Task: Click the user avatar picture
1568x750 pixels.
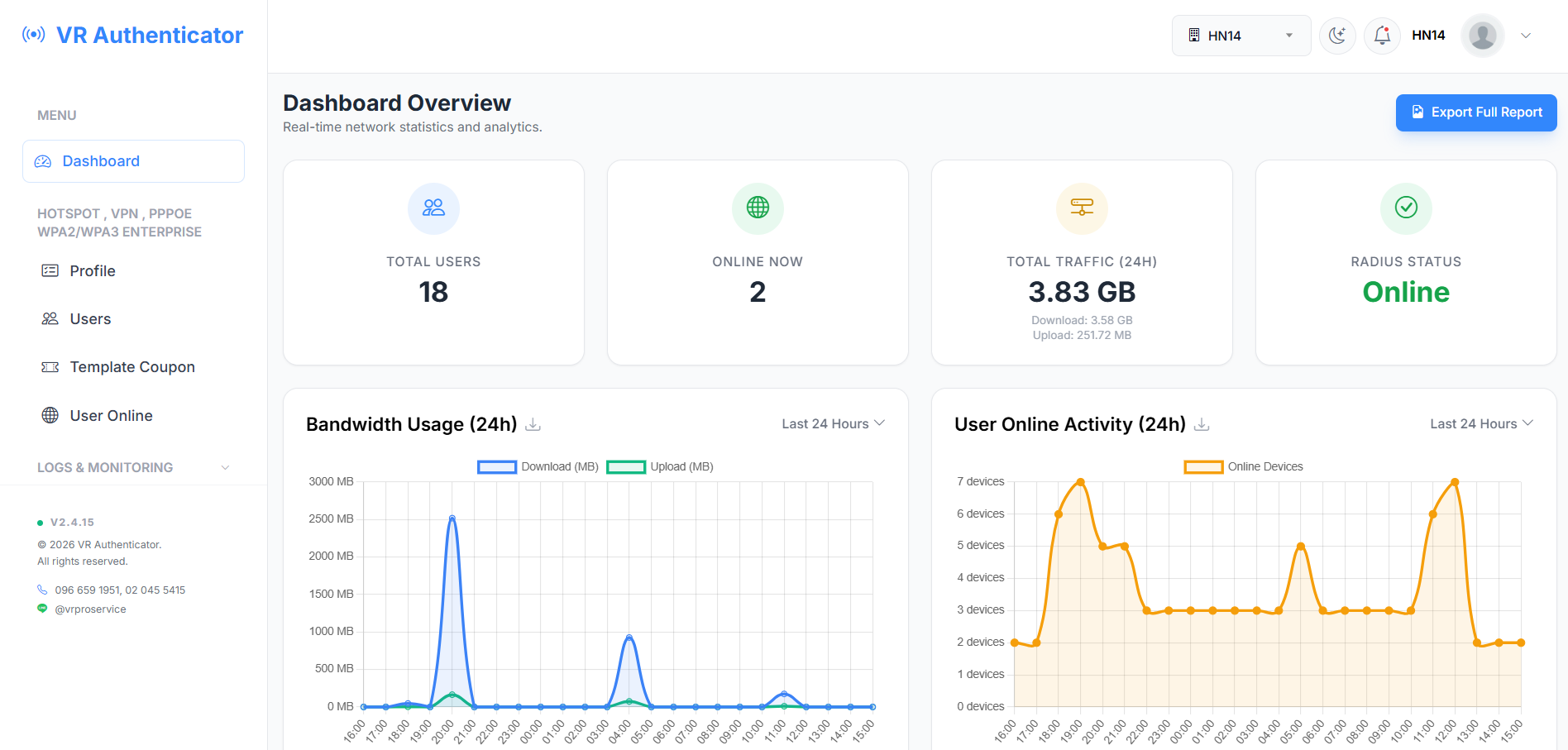Action: pos(1482,36)
